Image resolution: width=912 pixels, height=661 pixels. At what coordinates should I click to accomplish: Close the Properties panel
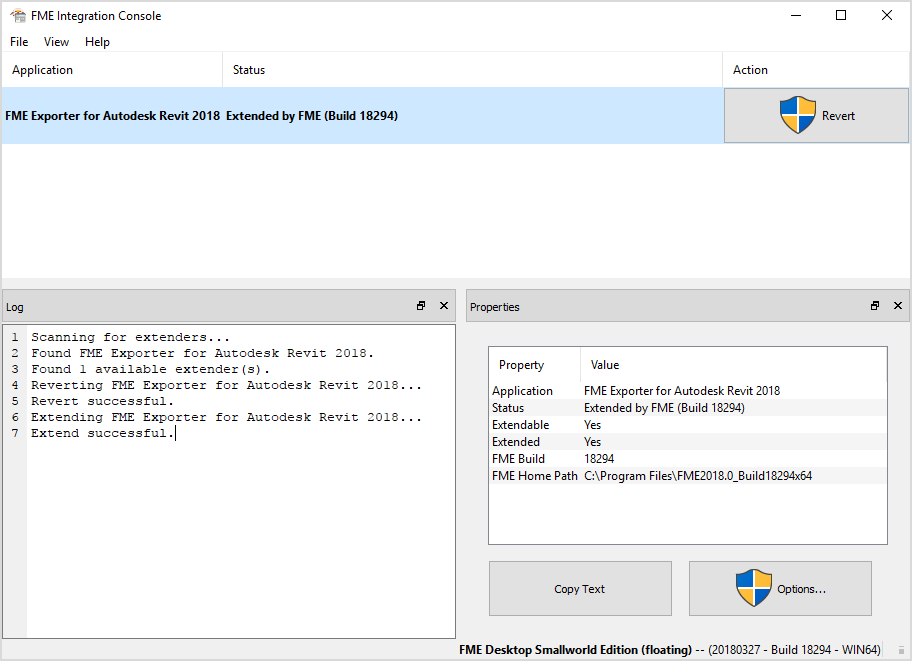[x=897, y=305]
